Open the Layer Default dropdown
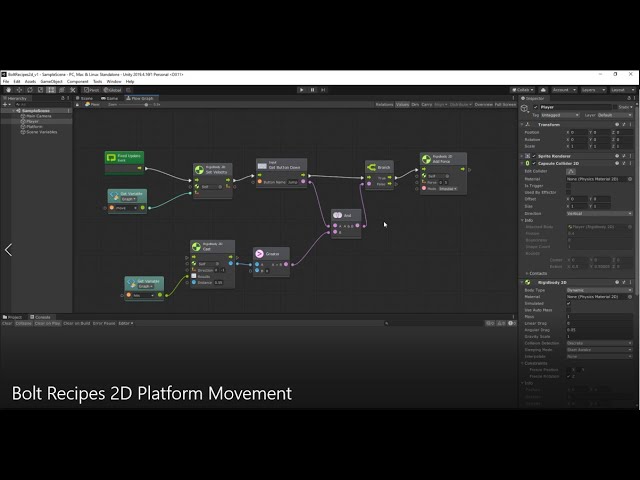This screenshot has height=480, width=640. tap(615, 115)
